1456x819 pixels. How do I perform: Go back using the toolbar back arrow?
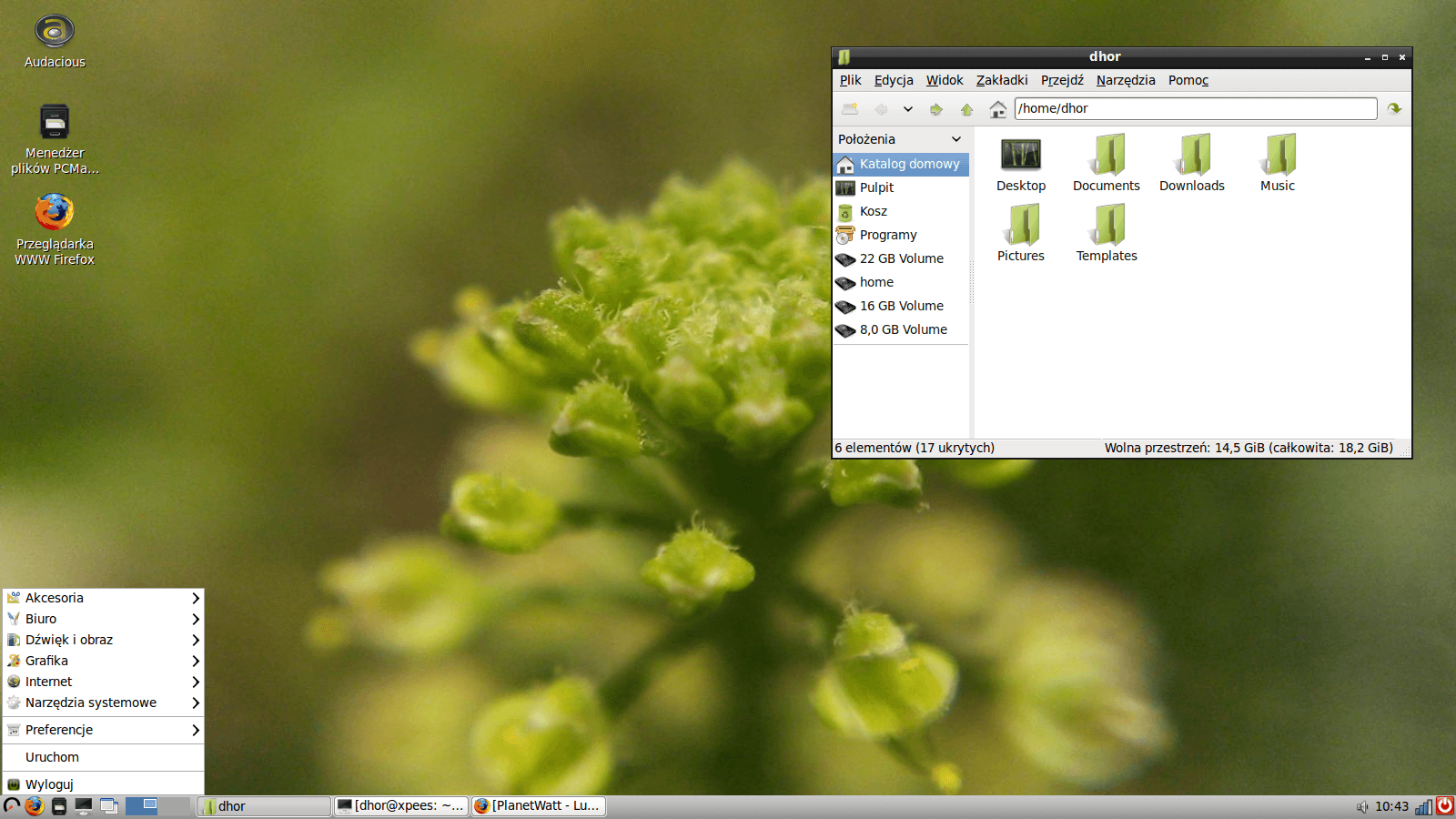pos(880,109)
